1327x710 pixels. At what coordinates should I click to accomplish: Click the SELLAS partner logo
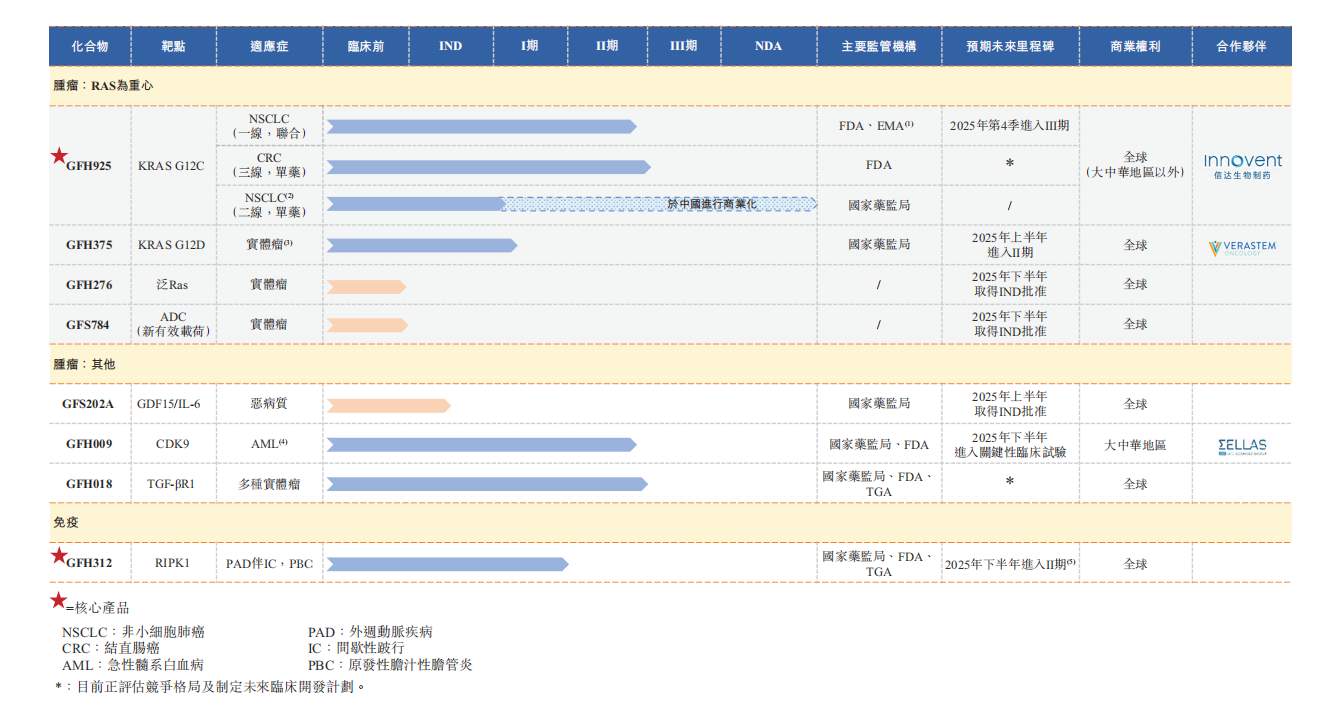(x=1242, y=446)
